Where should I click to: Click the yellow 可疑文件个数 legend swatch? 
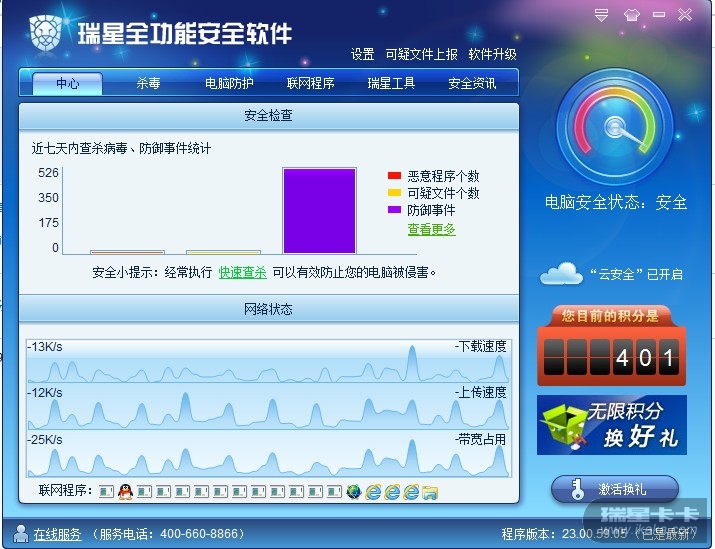pos(394,192)
